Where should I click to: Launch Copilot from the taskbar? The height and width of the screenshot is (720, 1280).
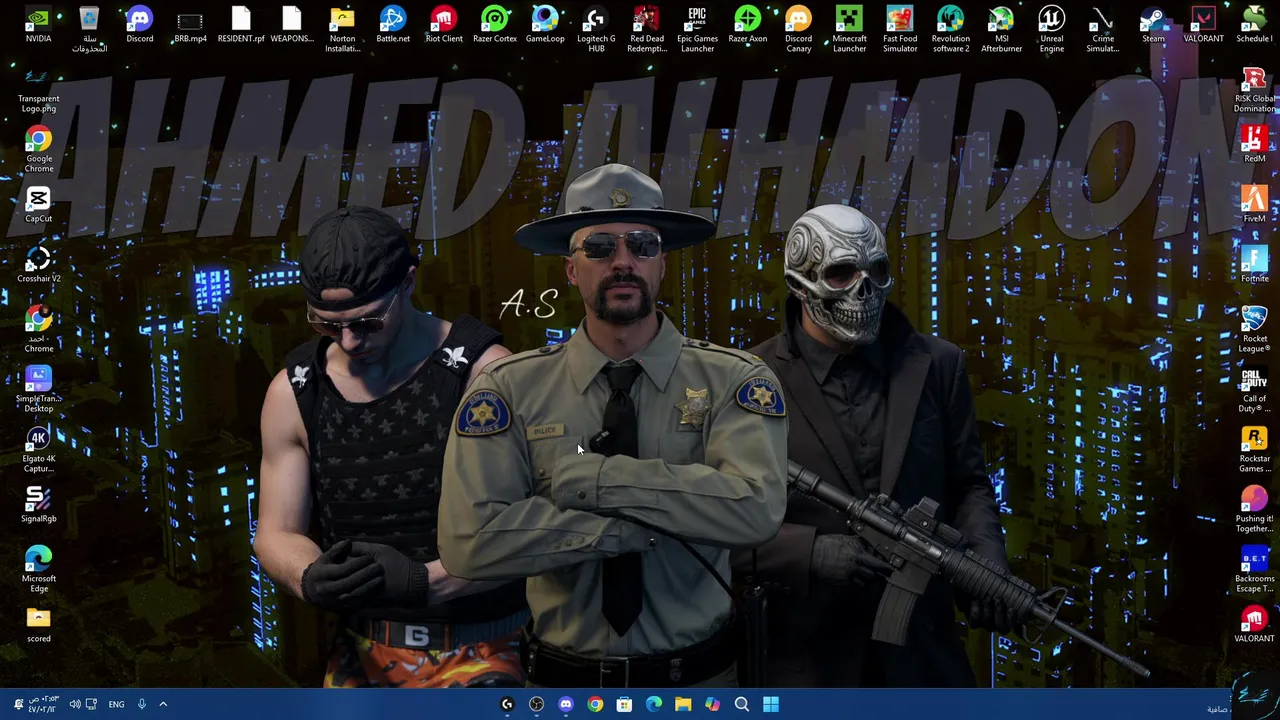point(712,704)
